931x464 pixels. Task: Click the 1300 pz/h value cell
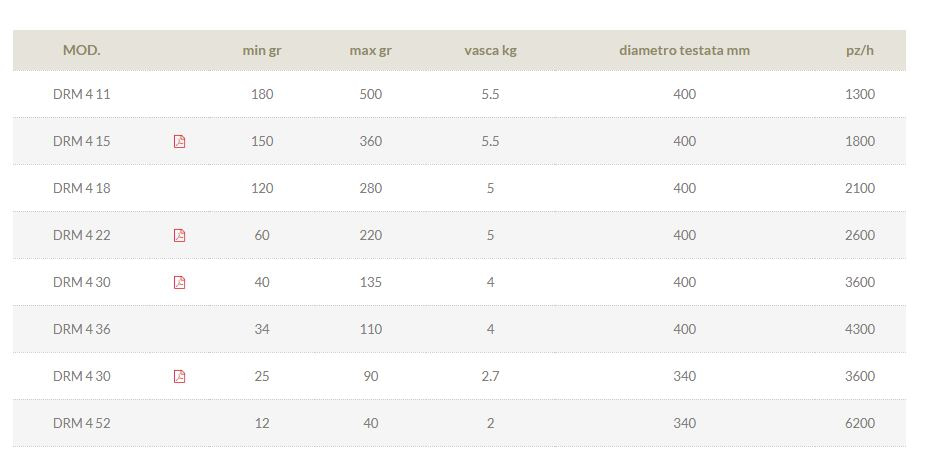(860, 94)
